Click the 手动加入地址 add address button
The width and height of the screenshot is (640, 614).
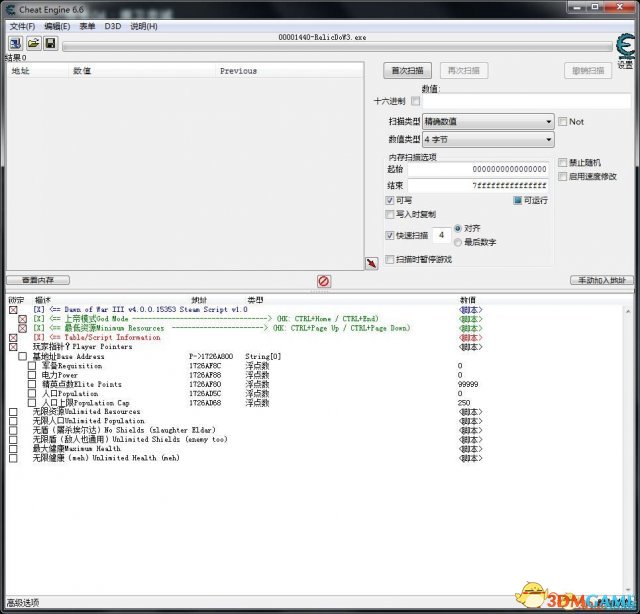(602, 280)
